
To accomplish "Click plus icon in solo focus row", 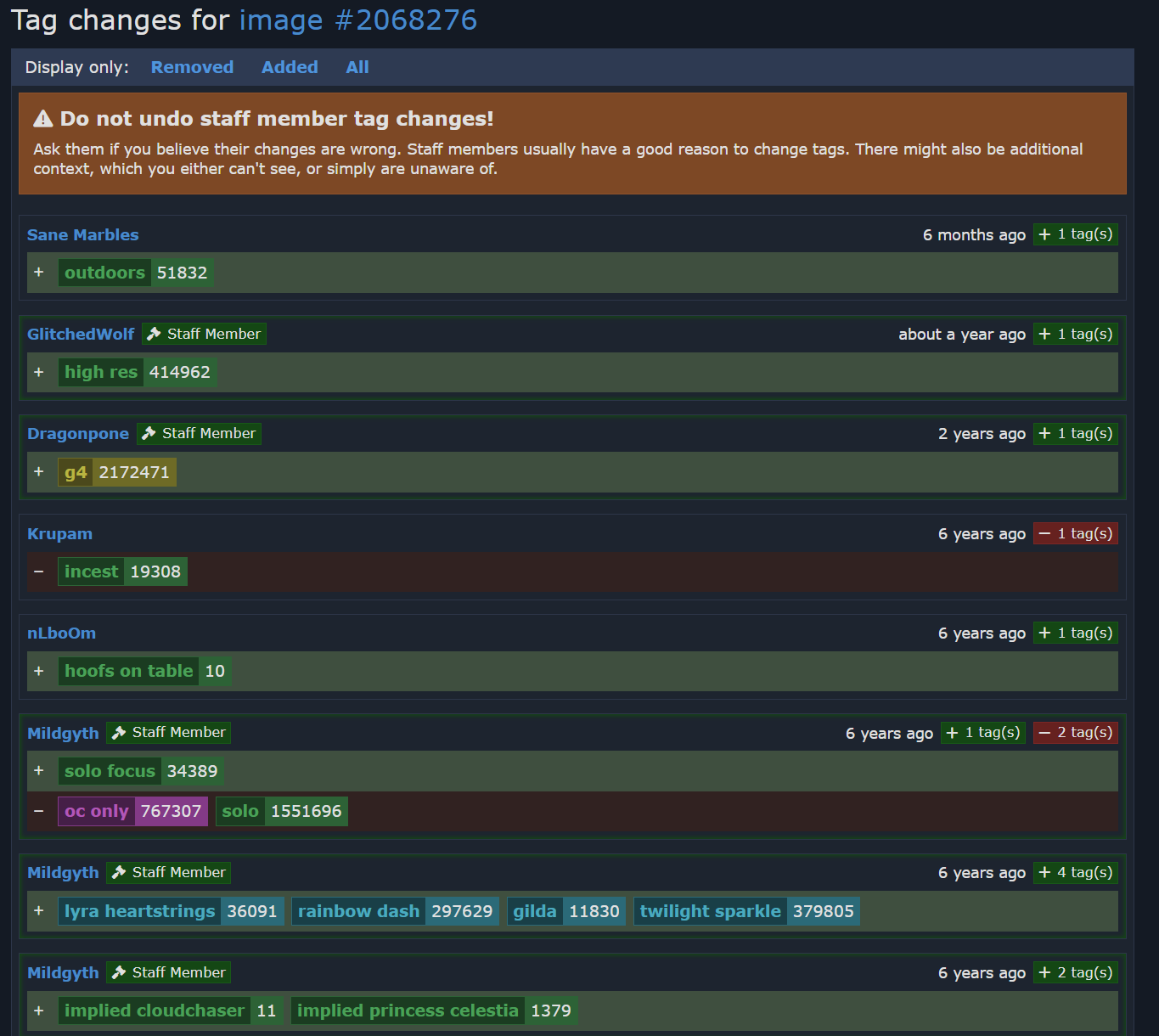I will 38,771.
